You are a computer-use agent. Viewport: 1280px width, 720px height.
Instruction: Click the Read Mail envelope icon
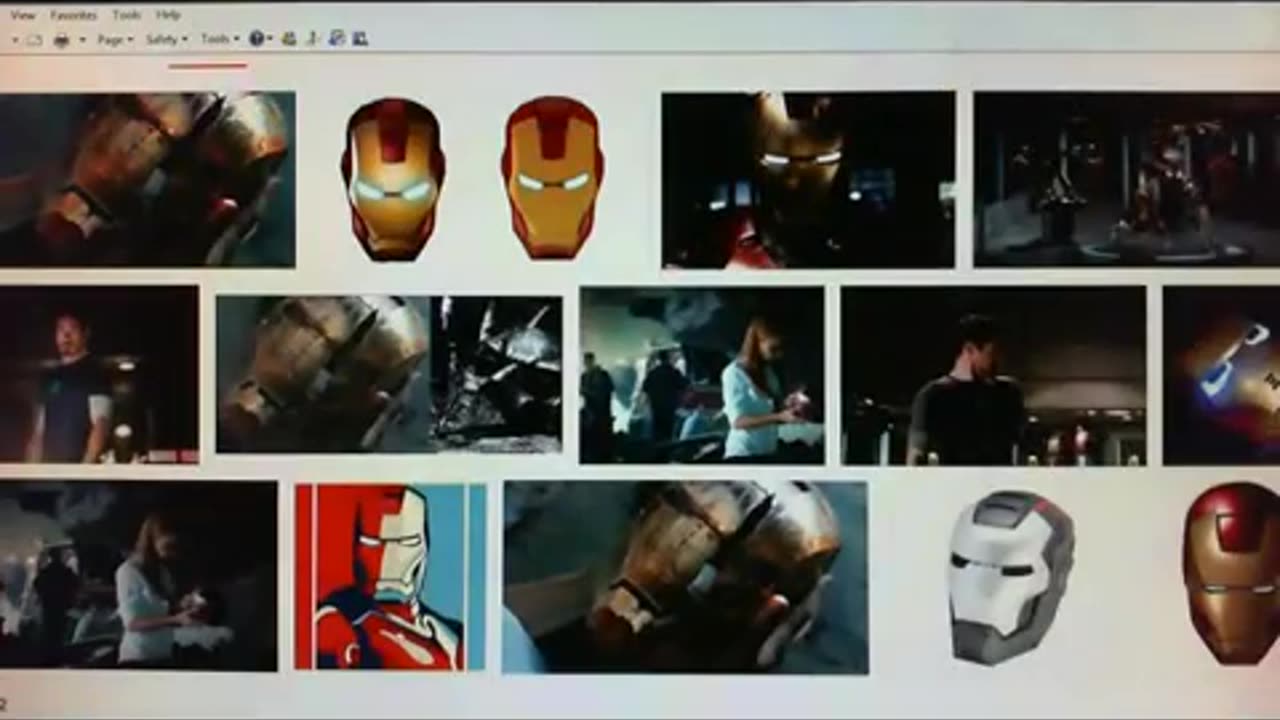(x=34, y=40)
